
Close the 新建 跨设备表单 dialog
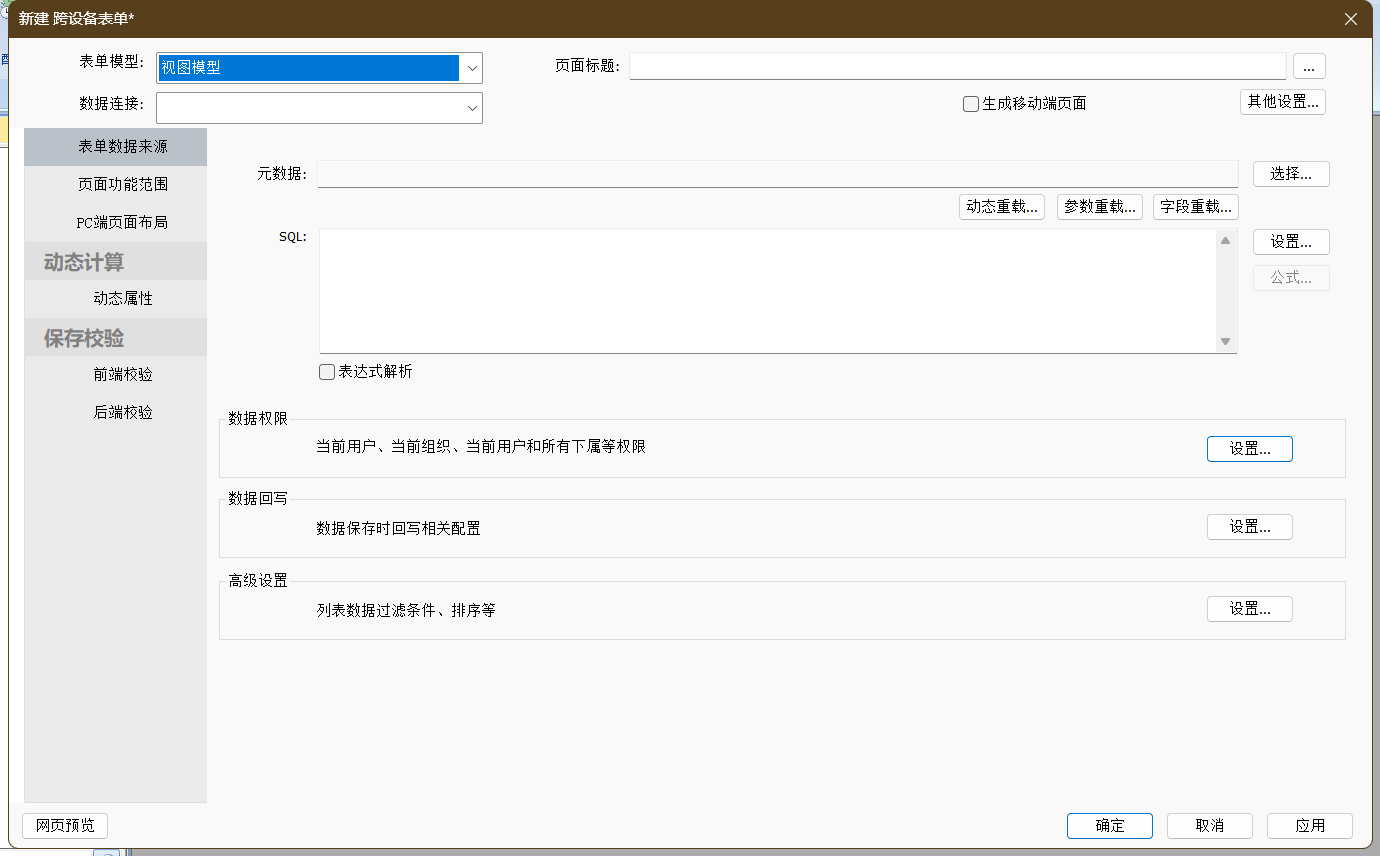(x=1351, y=19)
